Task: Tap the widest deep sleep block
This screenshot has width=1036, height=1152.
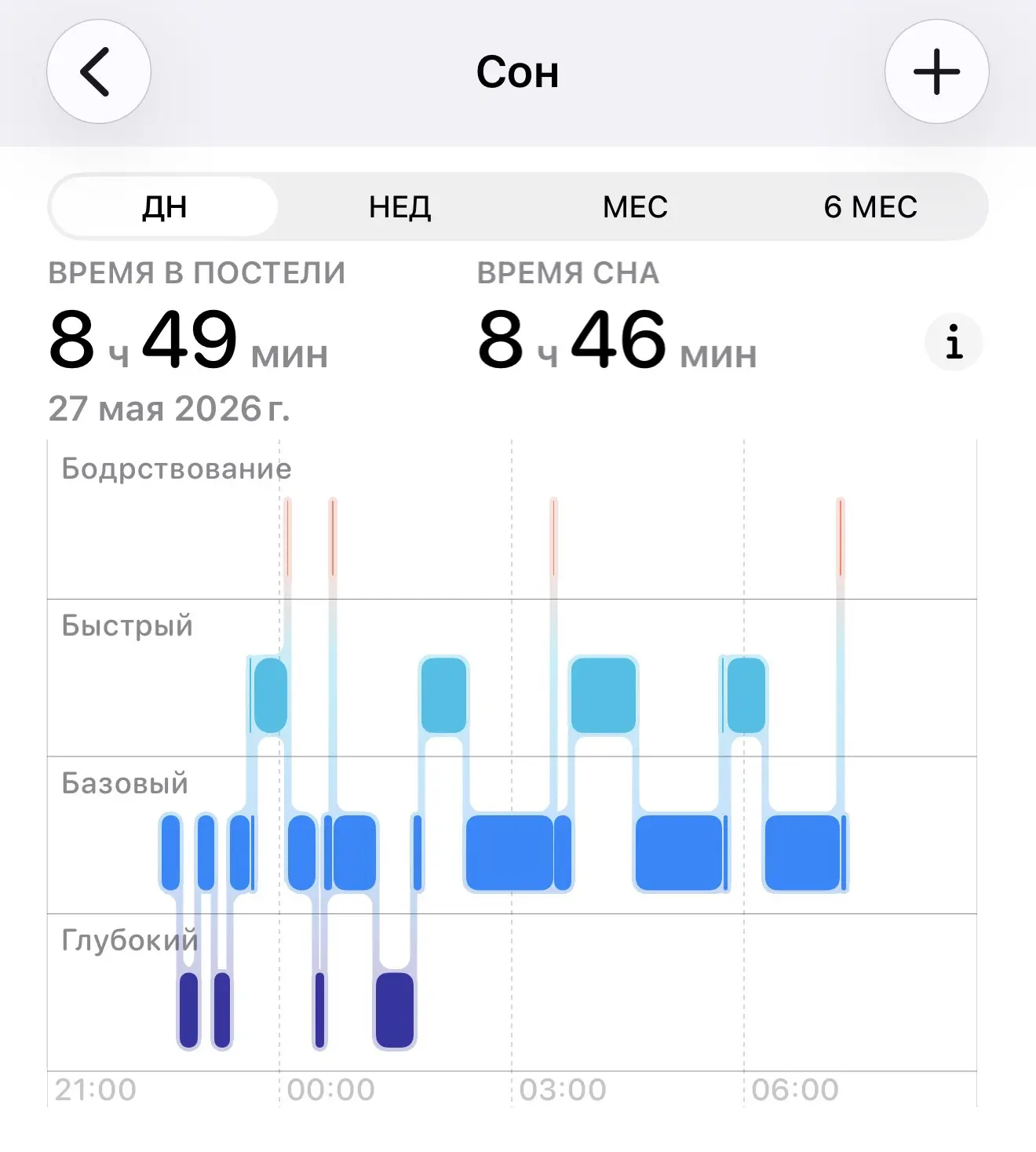Action: [x=395, y=1011]
